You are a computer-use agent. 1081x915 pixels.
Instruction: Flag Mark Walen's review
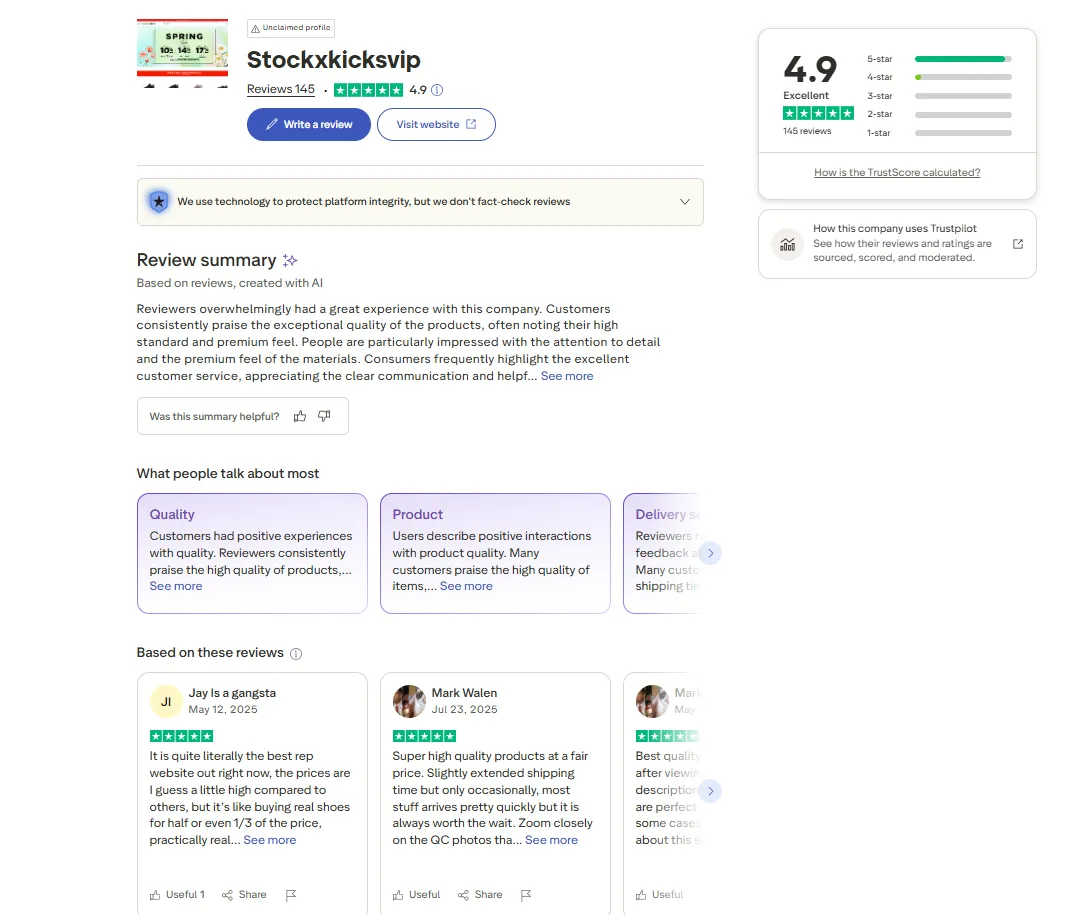click(x=526, y=895)
